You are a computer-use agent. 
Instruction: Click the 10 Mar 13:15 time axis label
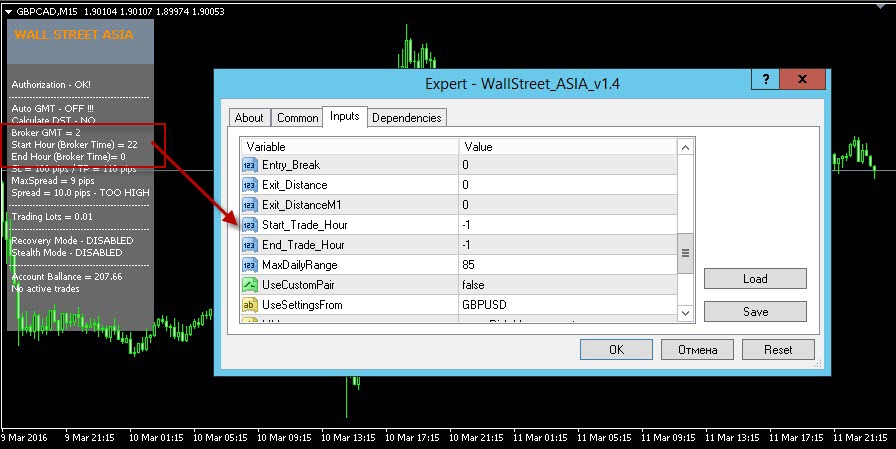pyautogui.click(x=348, y=438)
